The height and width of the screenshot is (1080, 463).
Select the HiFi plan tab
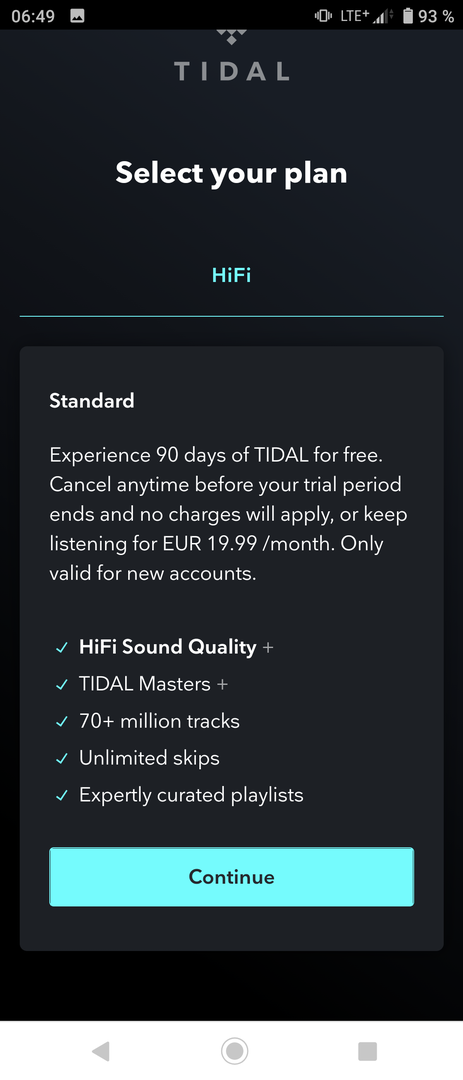click(232, 276)
